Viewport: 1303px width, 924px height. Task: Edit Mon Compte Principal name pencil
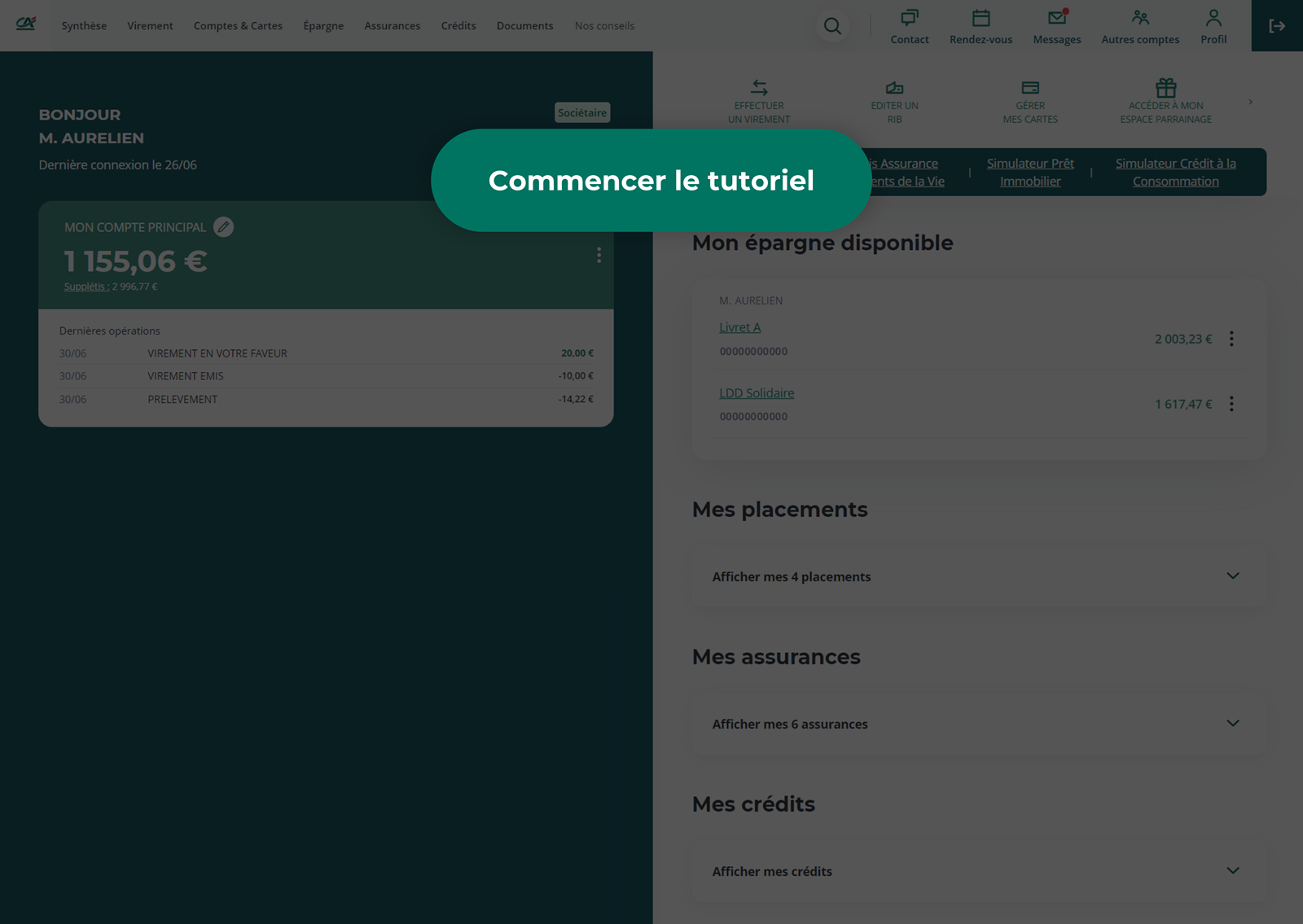(x=223, y=227)
